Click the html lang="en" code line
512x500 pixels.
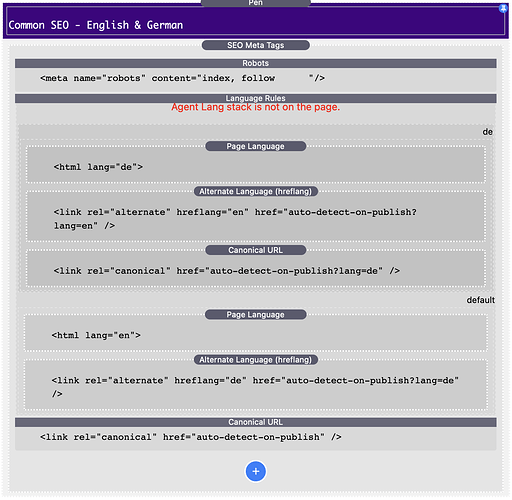(96, 335)
